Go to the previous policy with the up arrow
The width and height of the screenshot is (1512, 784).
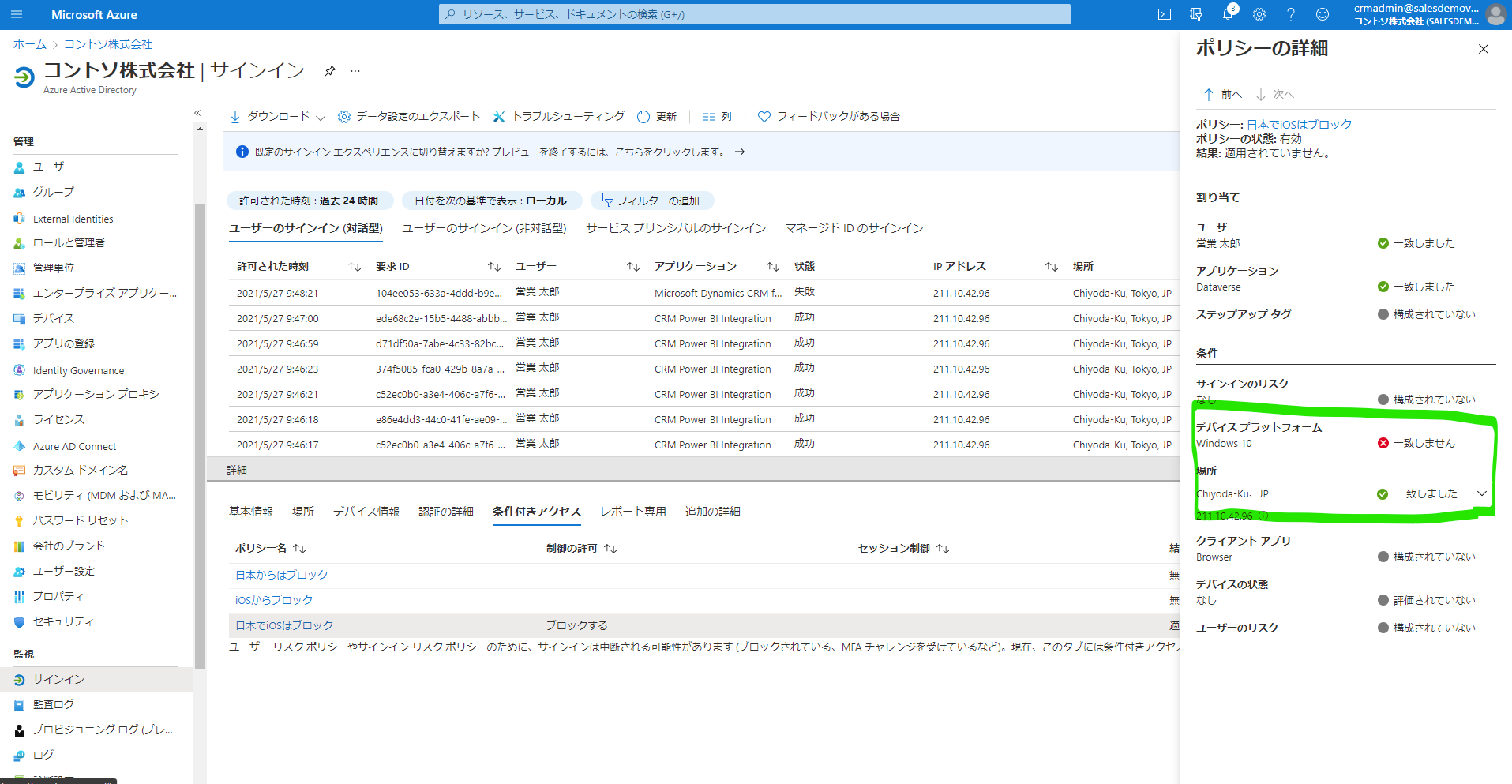click(x=1222, y=95)
